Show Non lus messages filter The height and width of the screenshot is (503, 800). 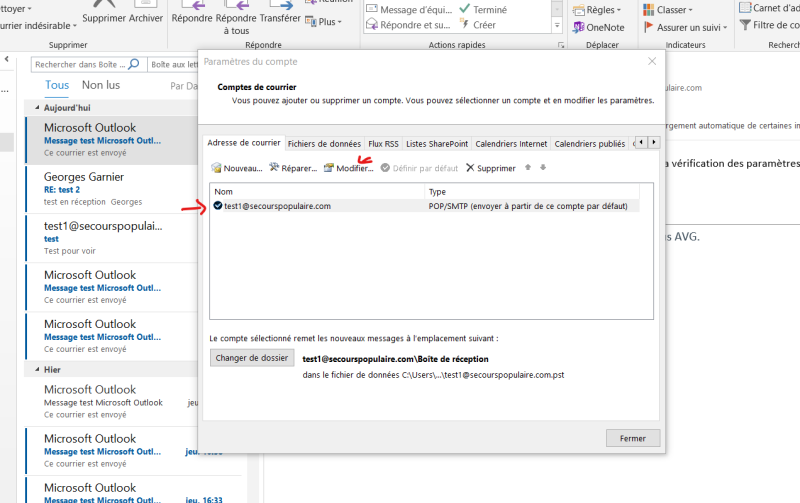coord(101,85)
